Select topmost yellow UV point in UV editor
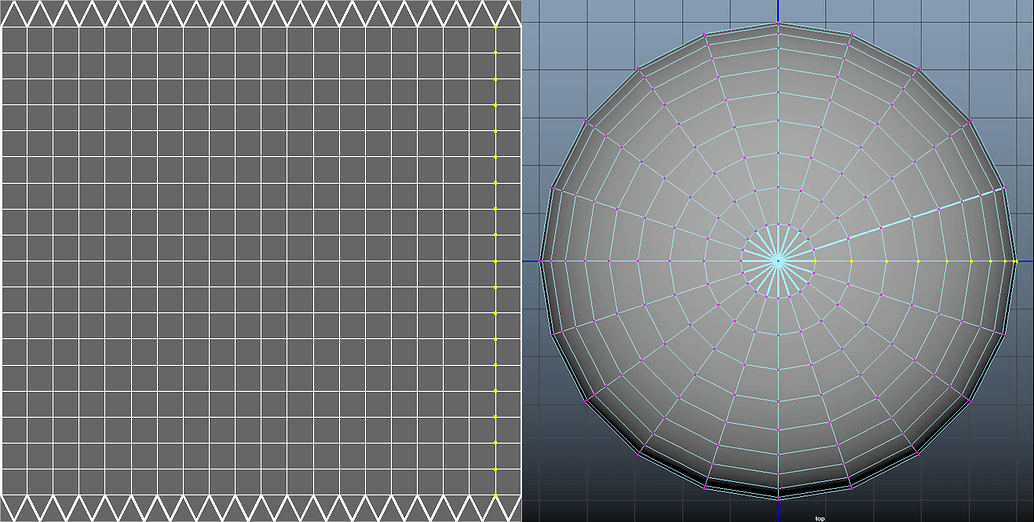 [x=496, y=27]
